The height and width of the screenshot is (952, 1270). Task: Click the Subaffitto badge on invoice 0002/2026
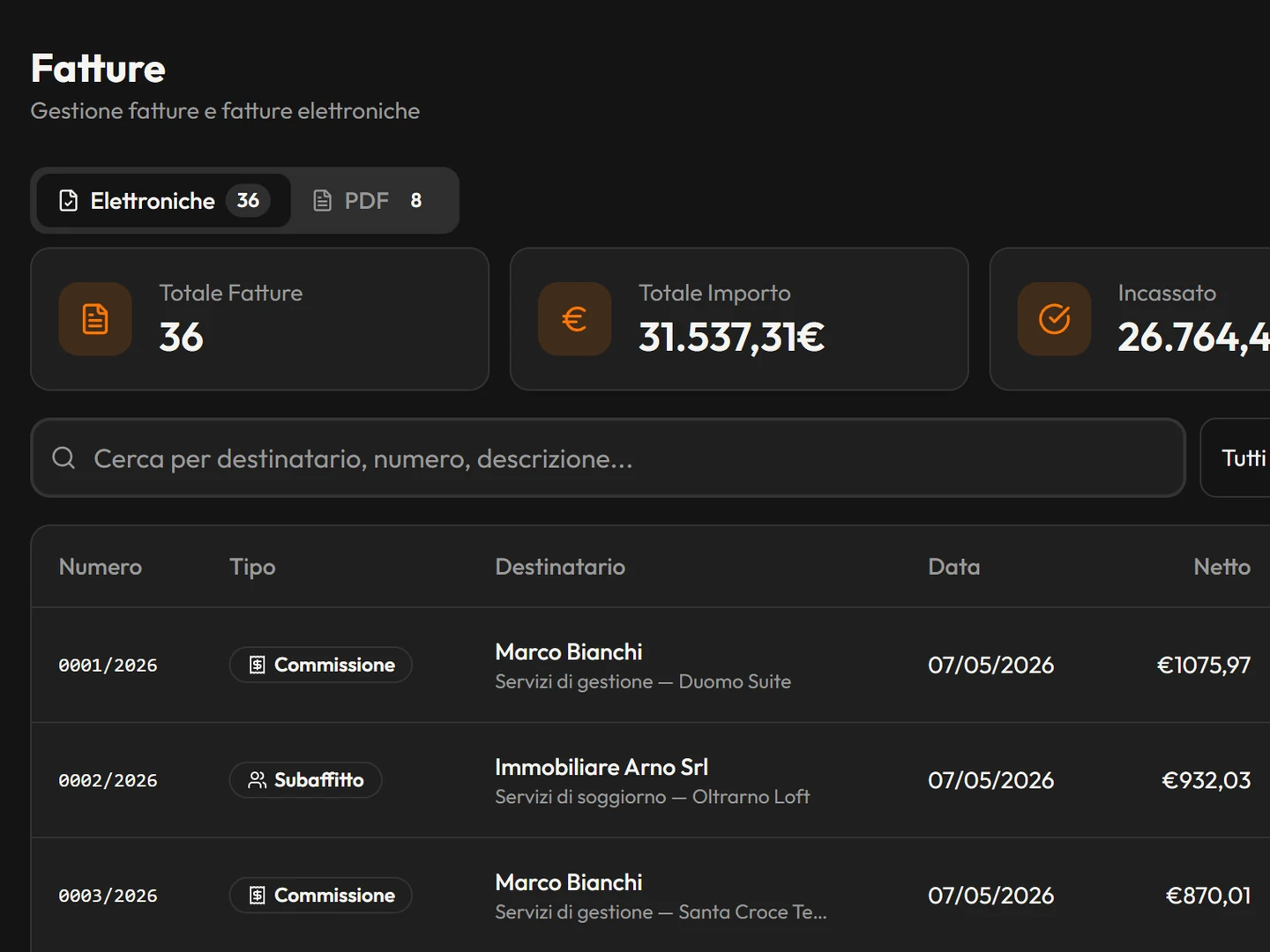(x=305, y=780)
